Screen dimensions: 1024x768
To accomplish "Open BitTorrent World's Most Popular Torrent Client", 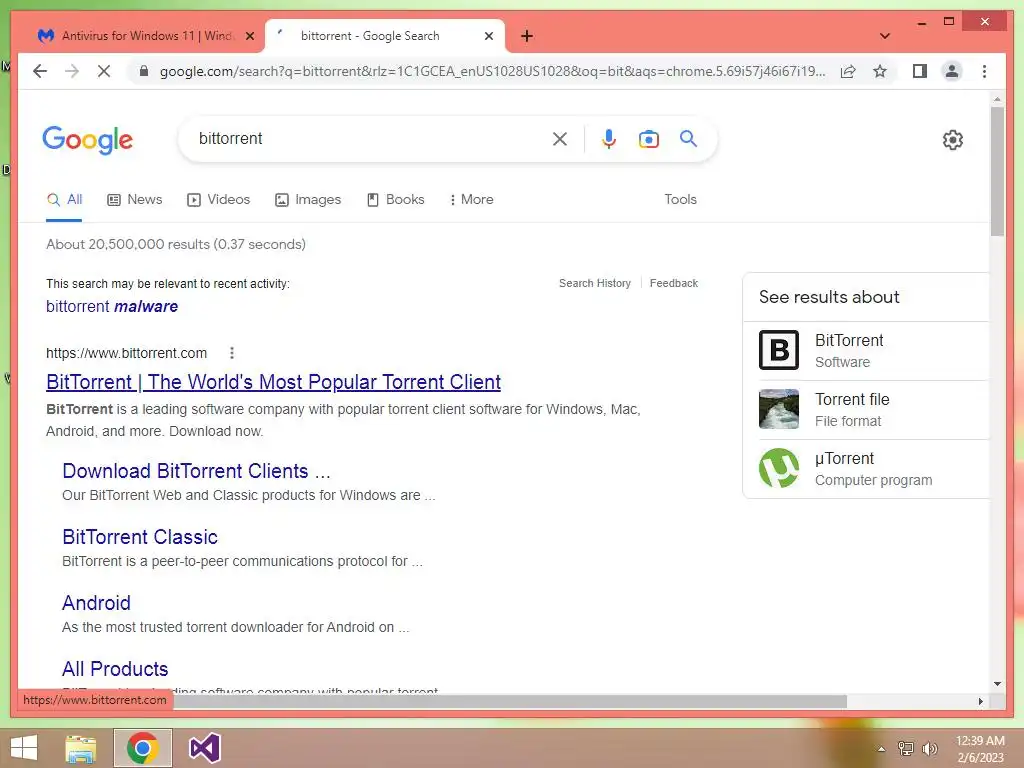I will [x=274, y=382].
